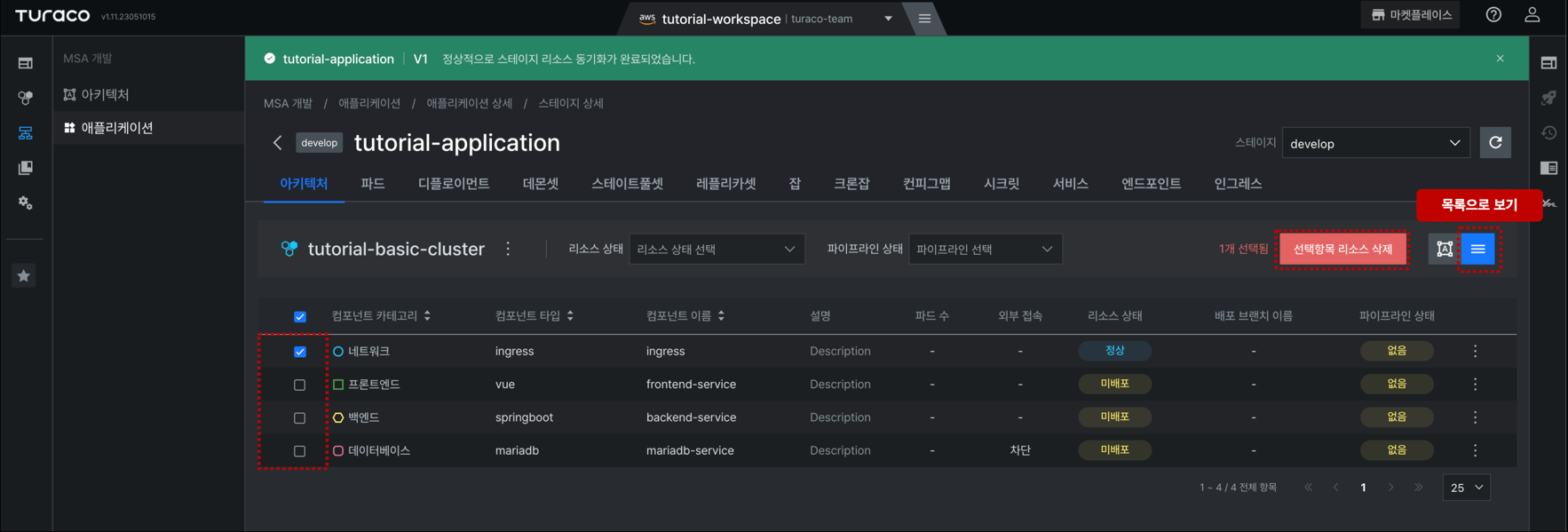This screenshot has width=1568, height=532.
Task: Switch to architecture diagram view icon
Action: click(x=1445, y=250)
